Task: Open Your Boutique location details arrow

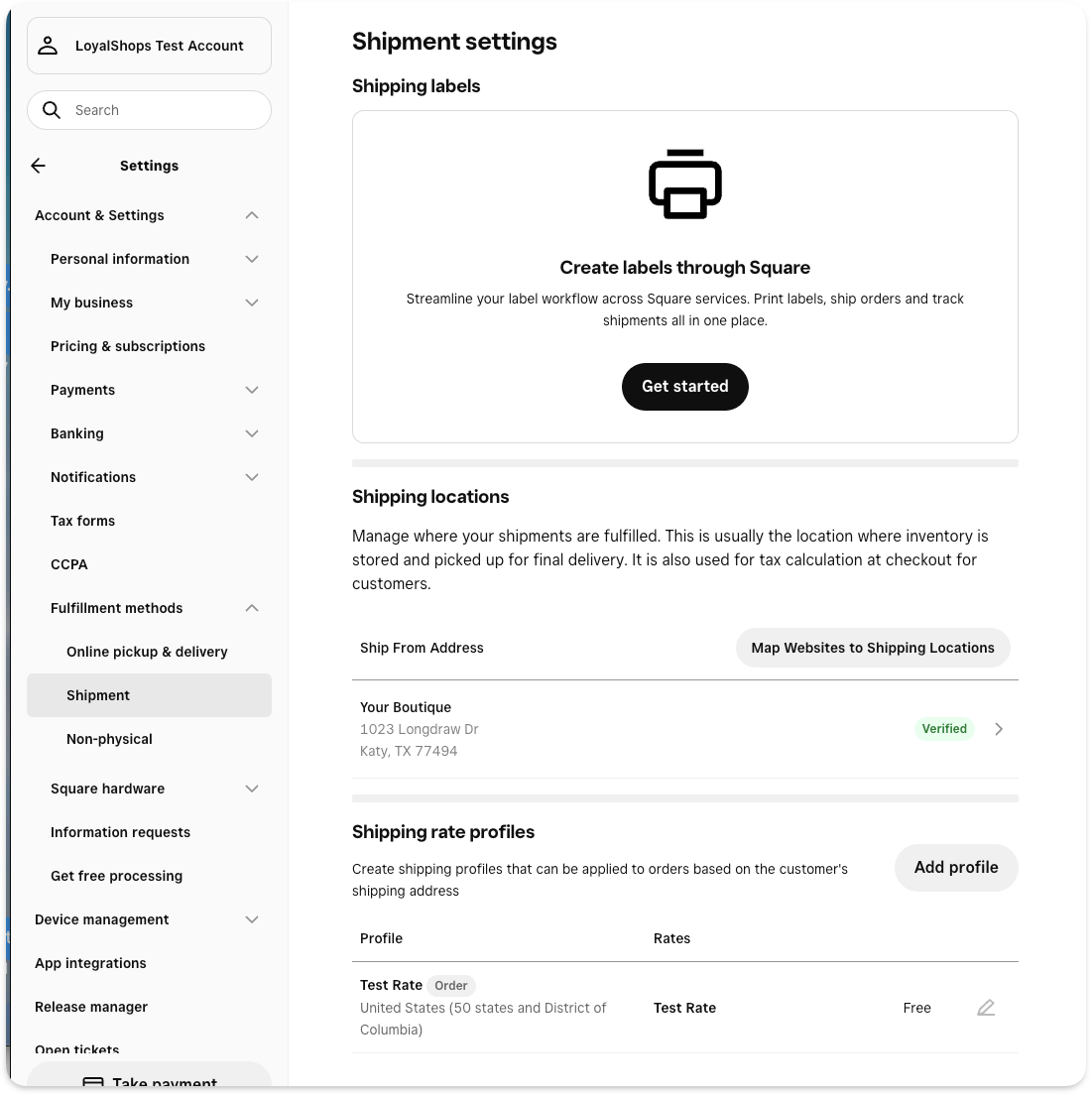Action: [999, 729]
